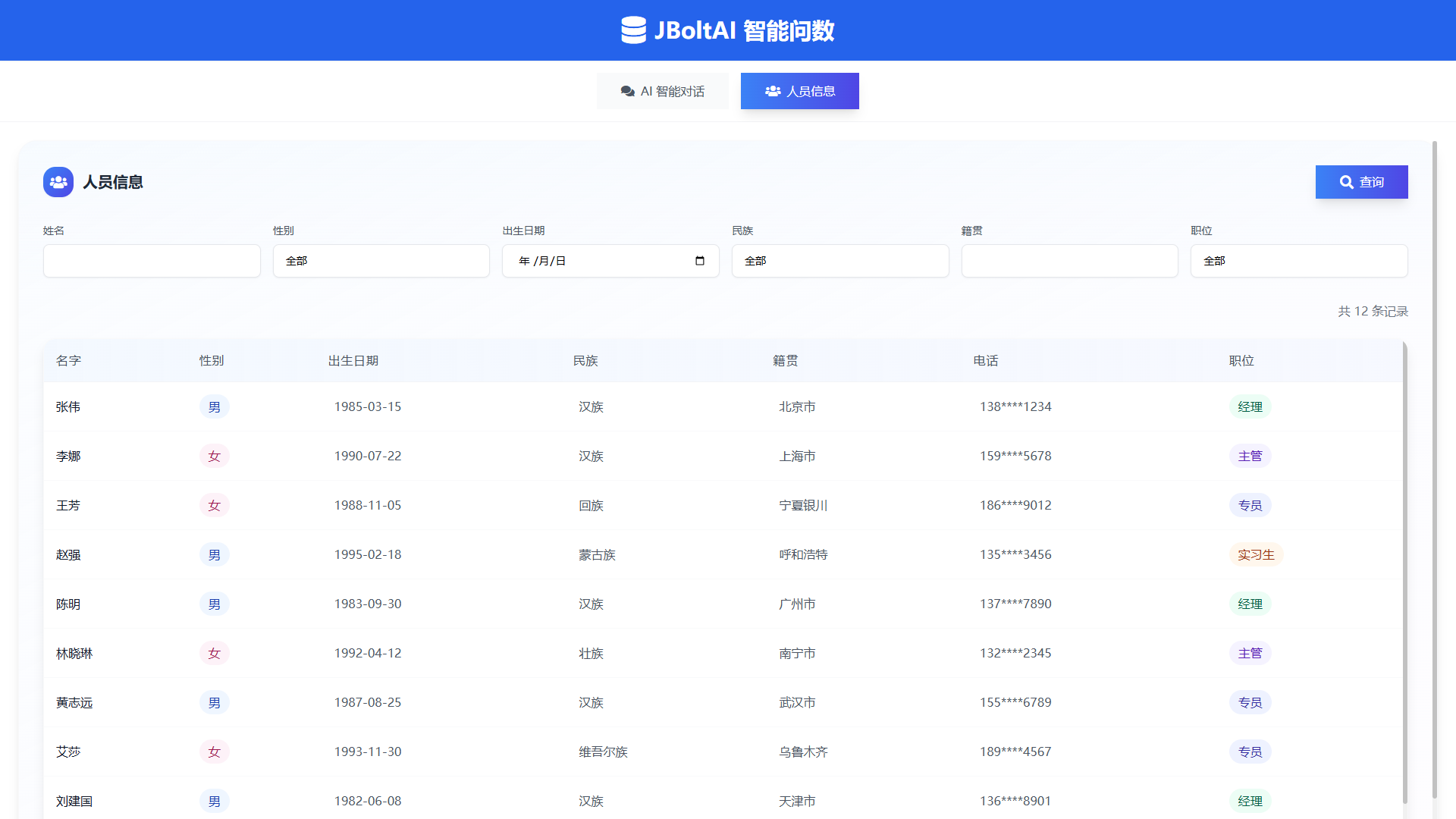
Task: Select the name cell 赵强
Action: point(68,555)
